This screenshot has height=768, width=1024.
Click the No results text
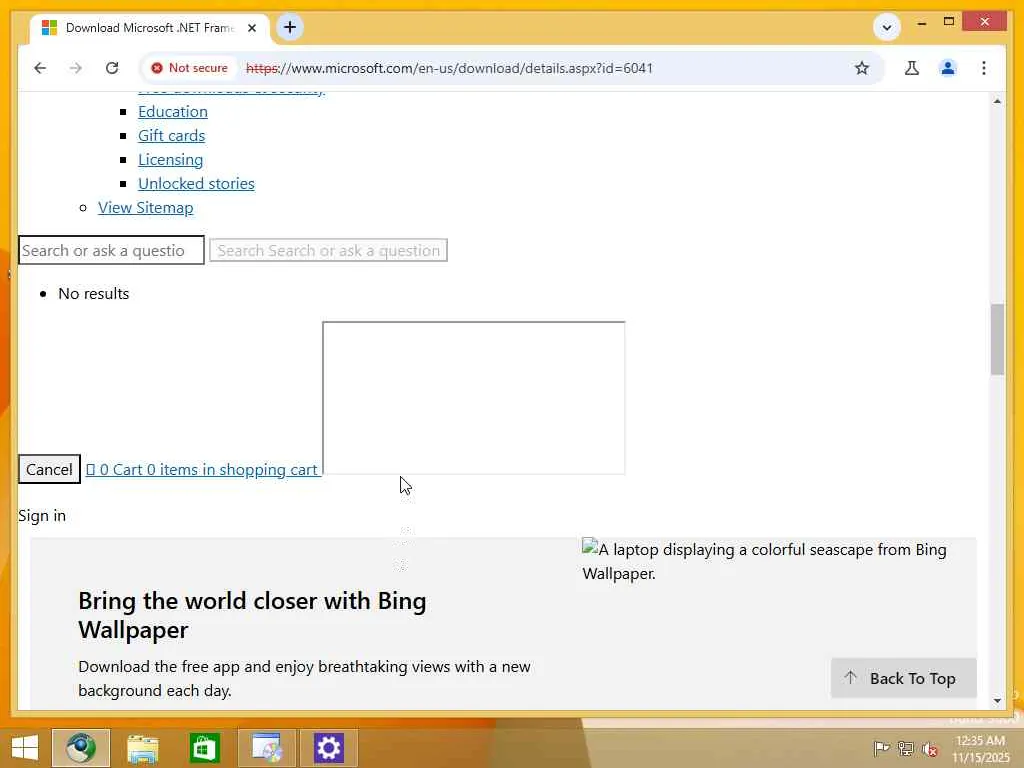tap(94, 294)
